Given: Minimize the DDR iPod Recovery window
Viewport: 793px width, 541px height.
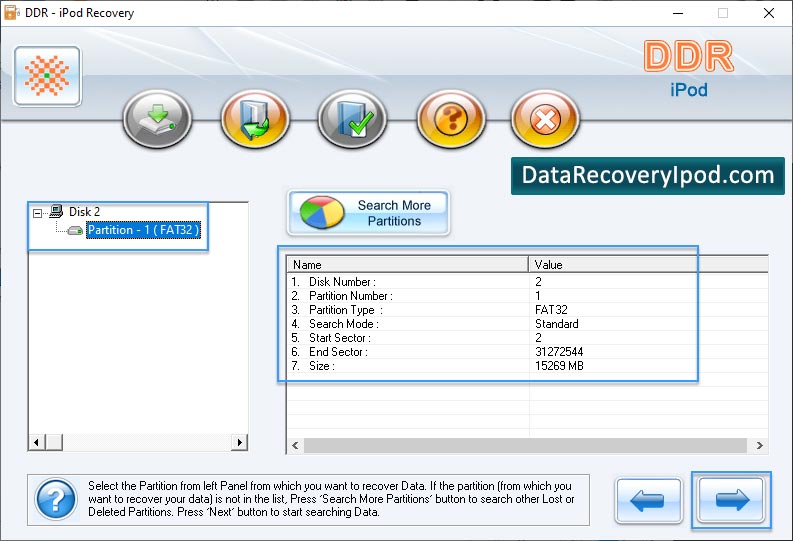Looking at the screenshot, I should (x=678, y=13).
